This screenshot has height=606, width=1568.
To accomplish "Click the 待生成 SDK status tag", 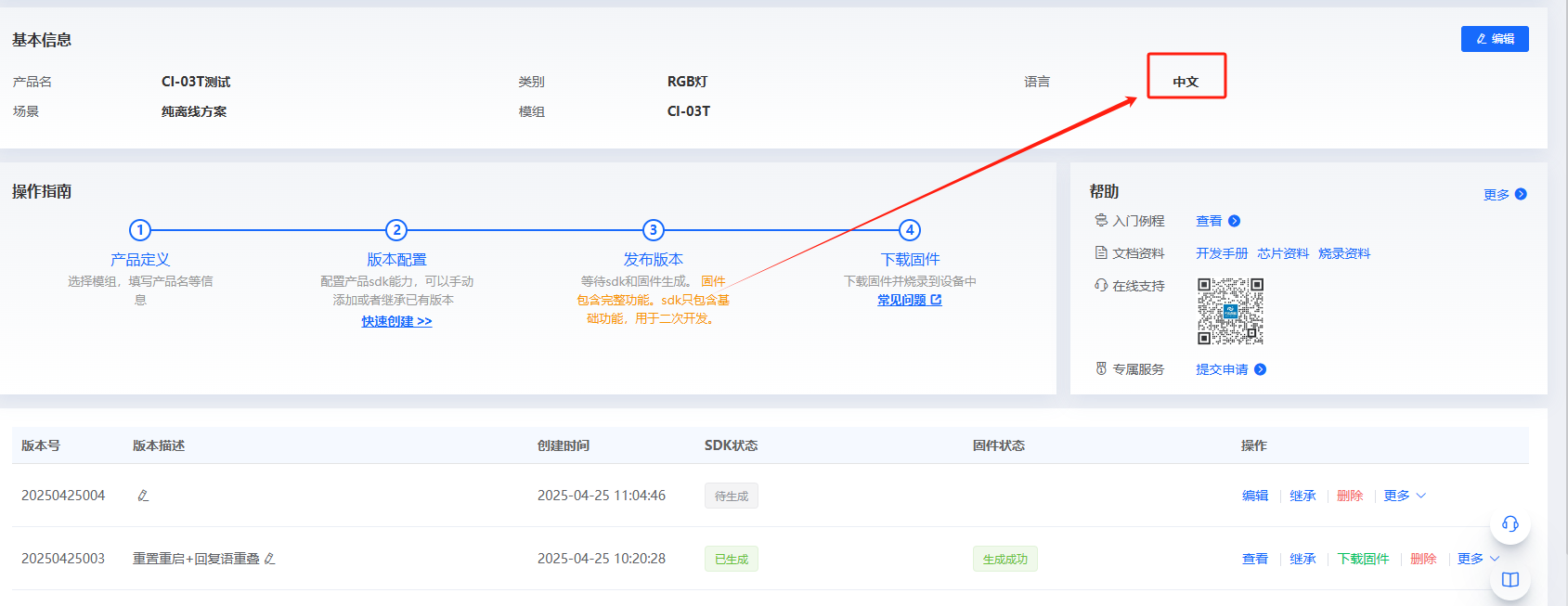I will pos(732,496).
